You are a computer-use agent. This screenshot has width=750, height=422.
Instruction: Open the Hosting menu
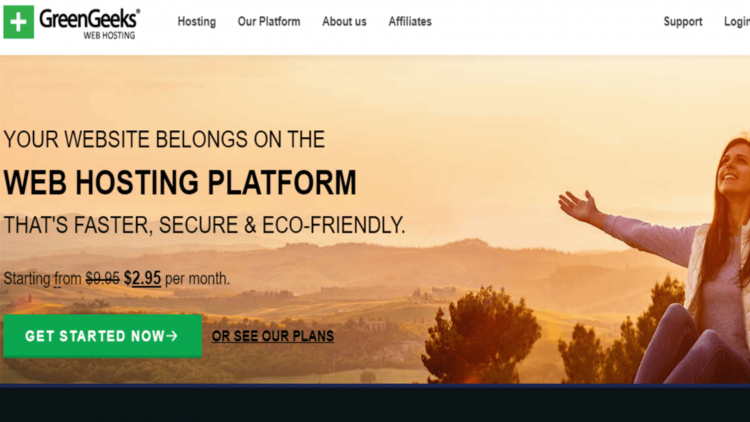tap(197, 22)
